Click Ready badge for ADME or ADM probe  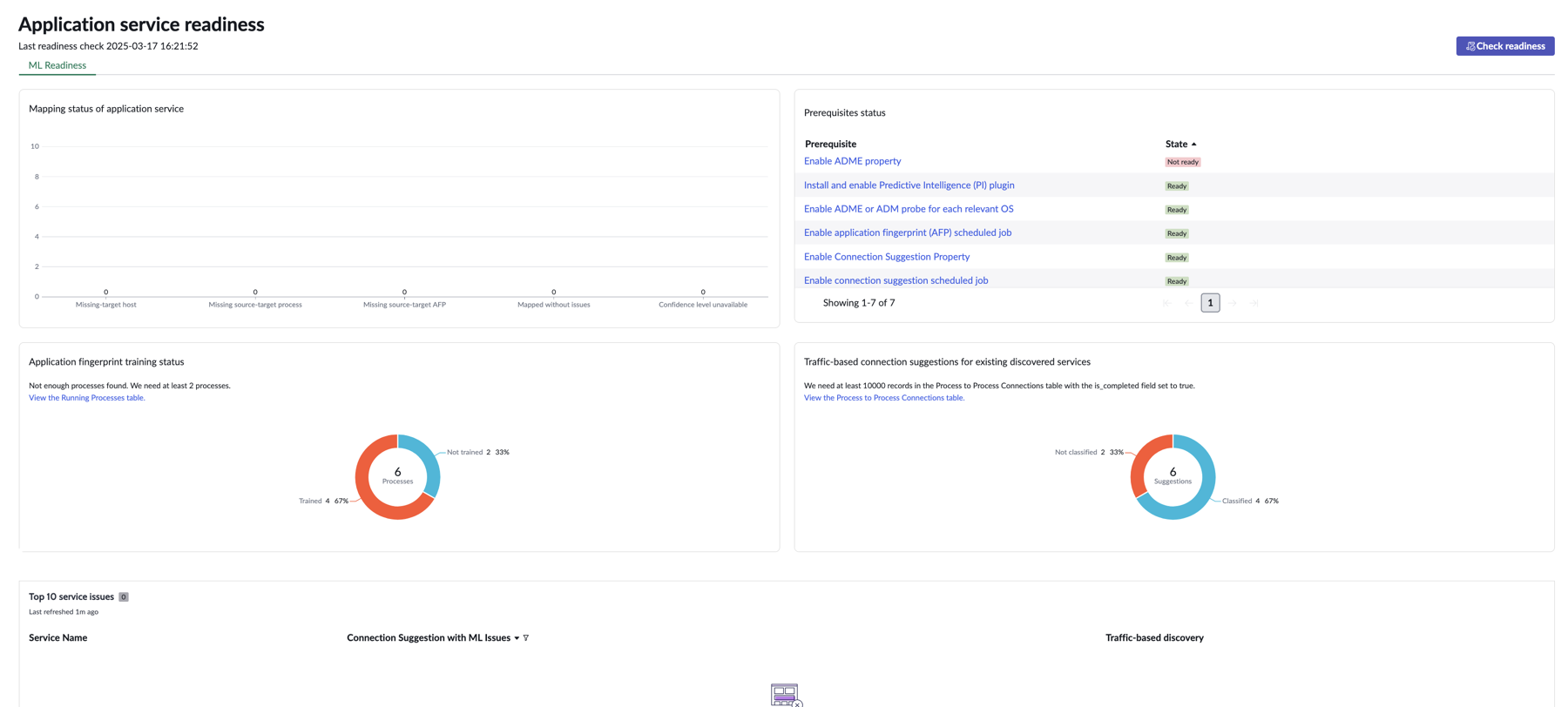point(1176,210)
